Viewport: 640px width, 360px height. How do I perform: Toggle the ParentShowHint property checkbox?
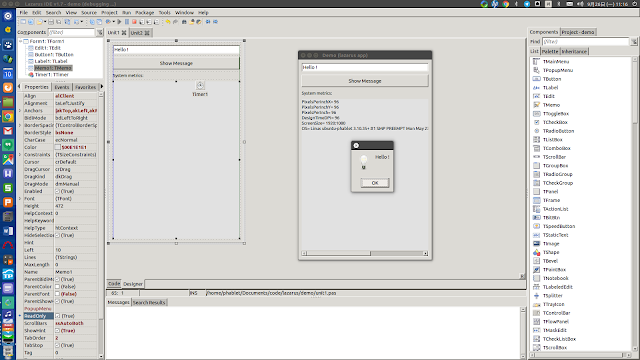coord(58,302)
